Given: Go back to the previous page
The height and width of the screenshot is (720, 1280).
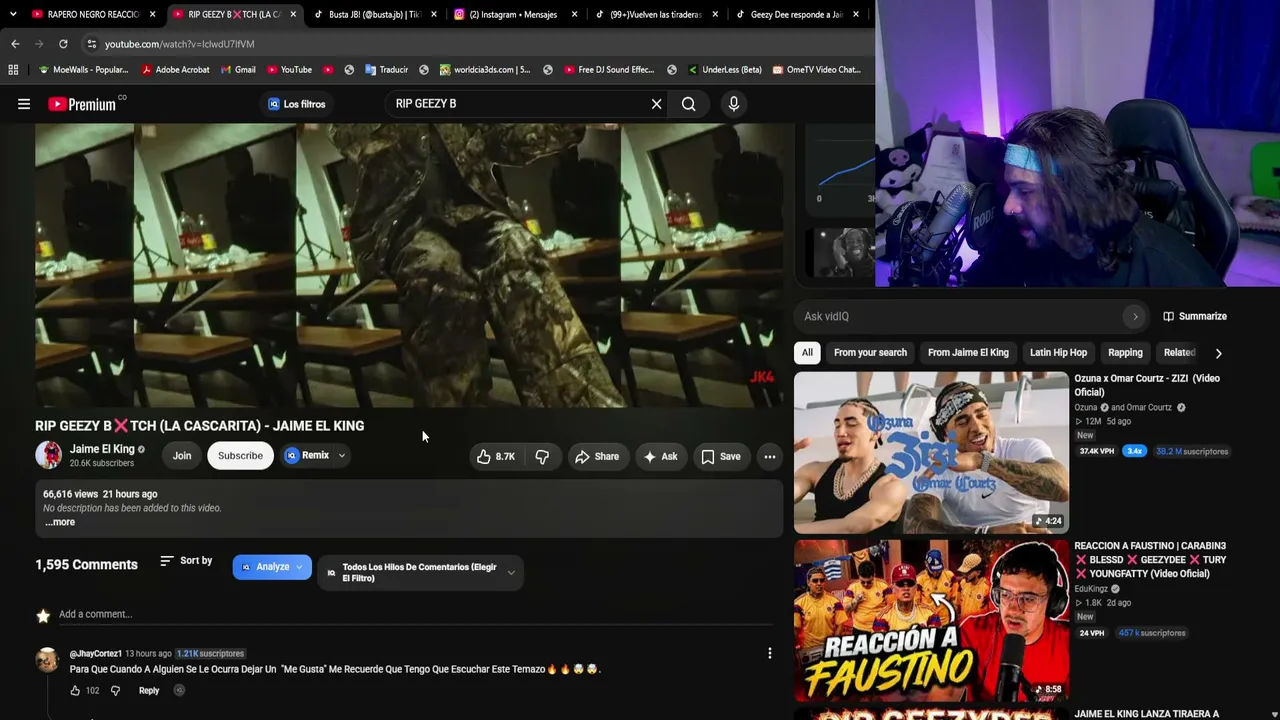Looking at the screenshot, I should [x=15, y=44].
